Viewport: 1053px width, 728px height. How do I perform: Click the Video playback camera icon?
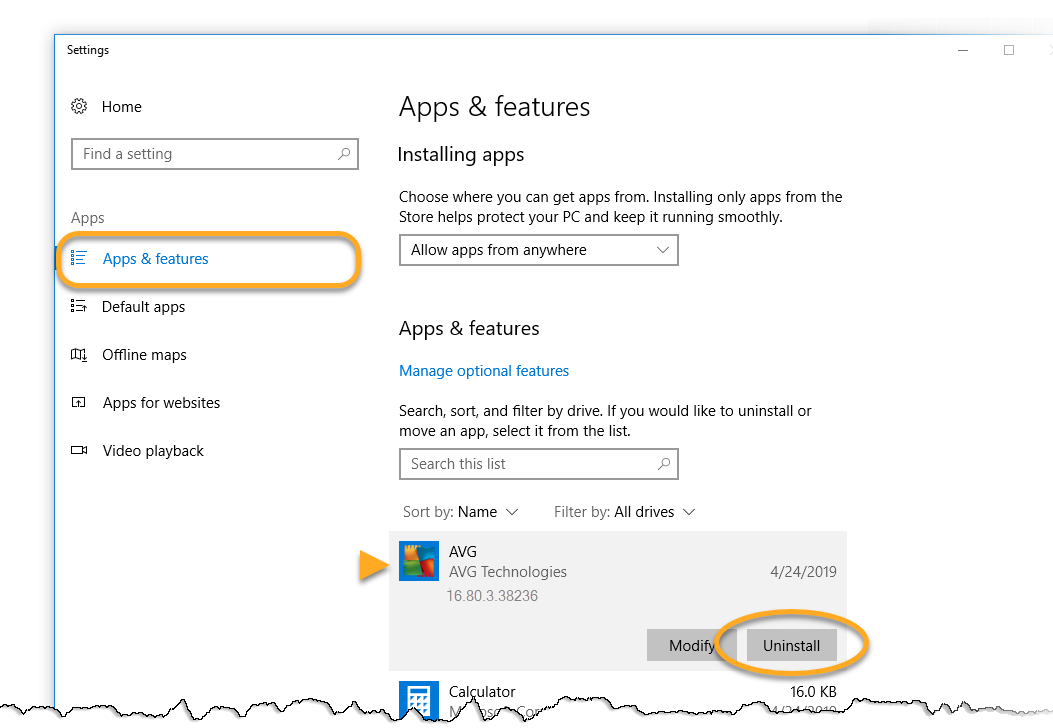[79, 451]
